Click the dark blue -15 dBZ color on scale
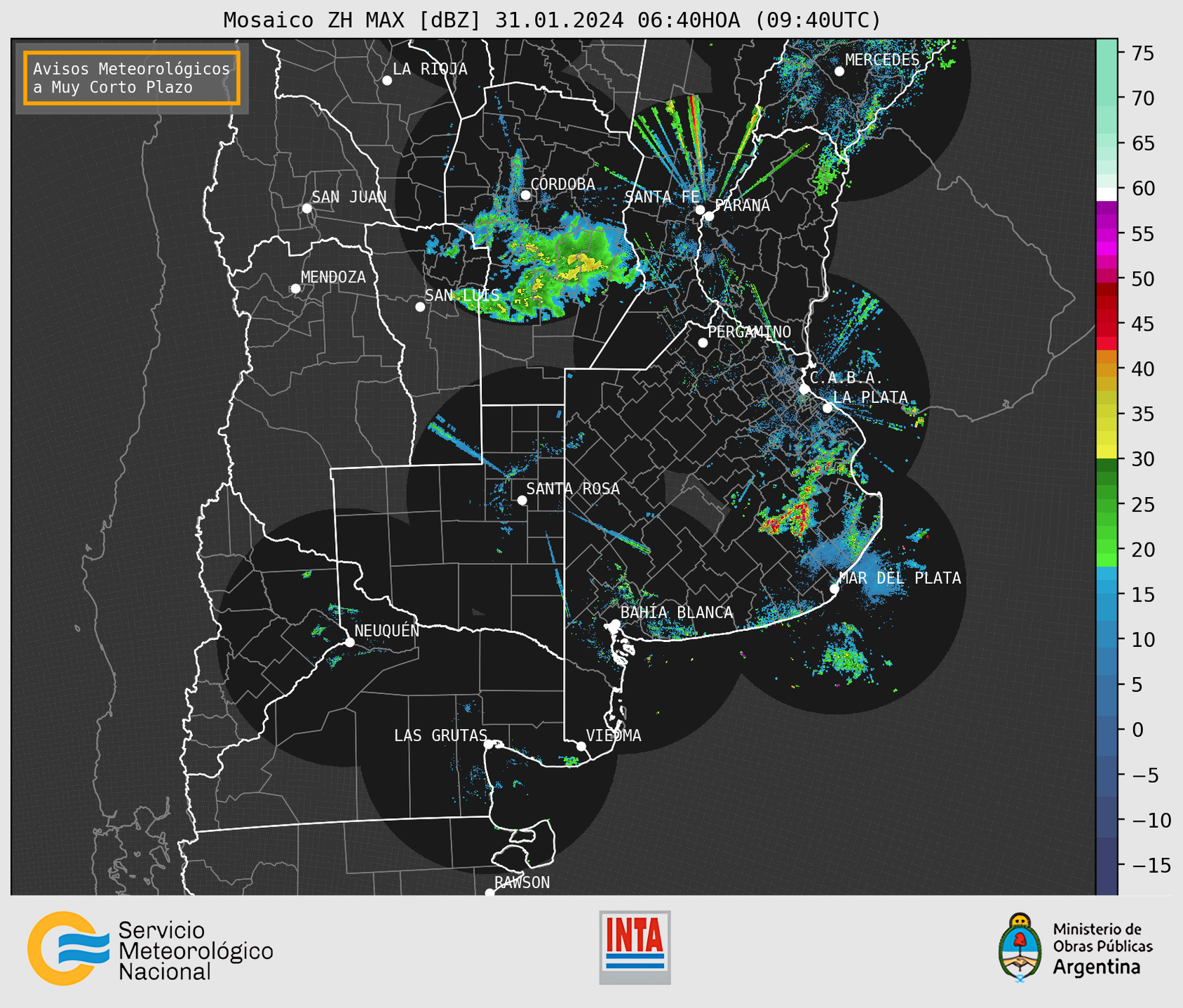1183x1008 pixels. [1107, 865]
